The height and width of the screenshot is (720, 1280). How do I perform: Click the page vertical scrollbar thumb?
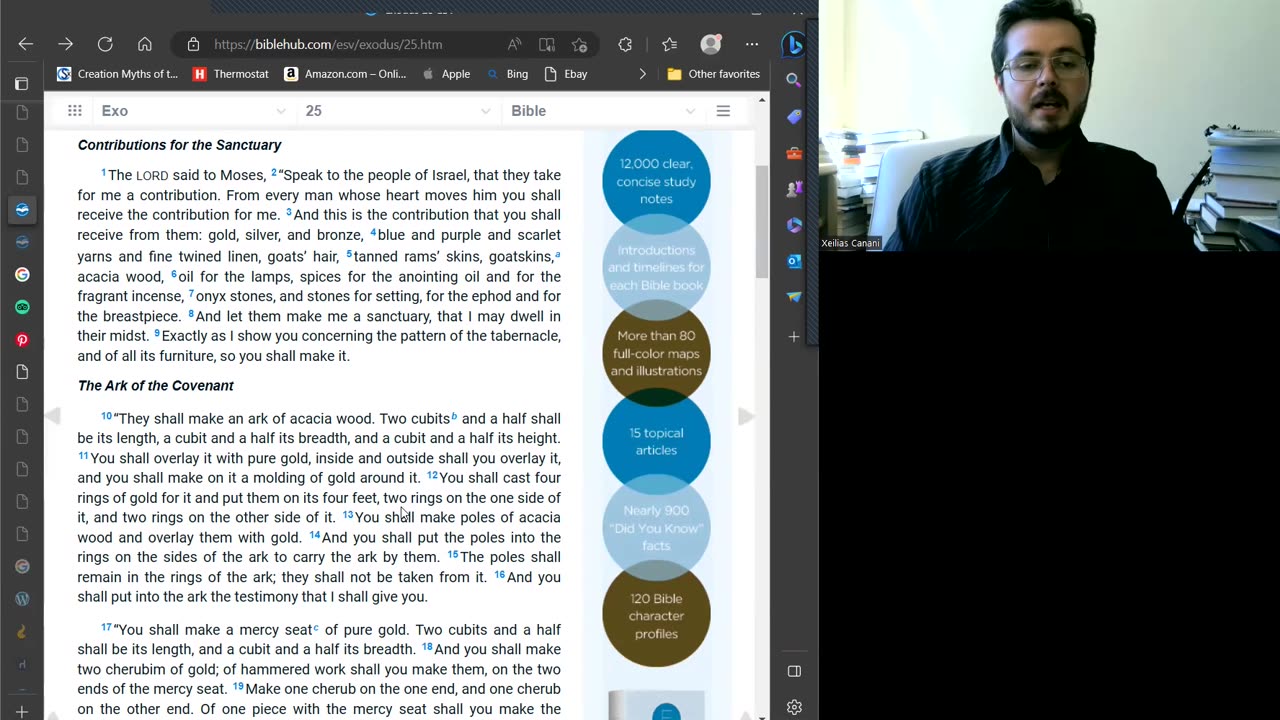coord(762,222)
